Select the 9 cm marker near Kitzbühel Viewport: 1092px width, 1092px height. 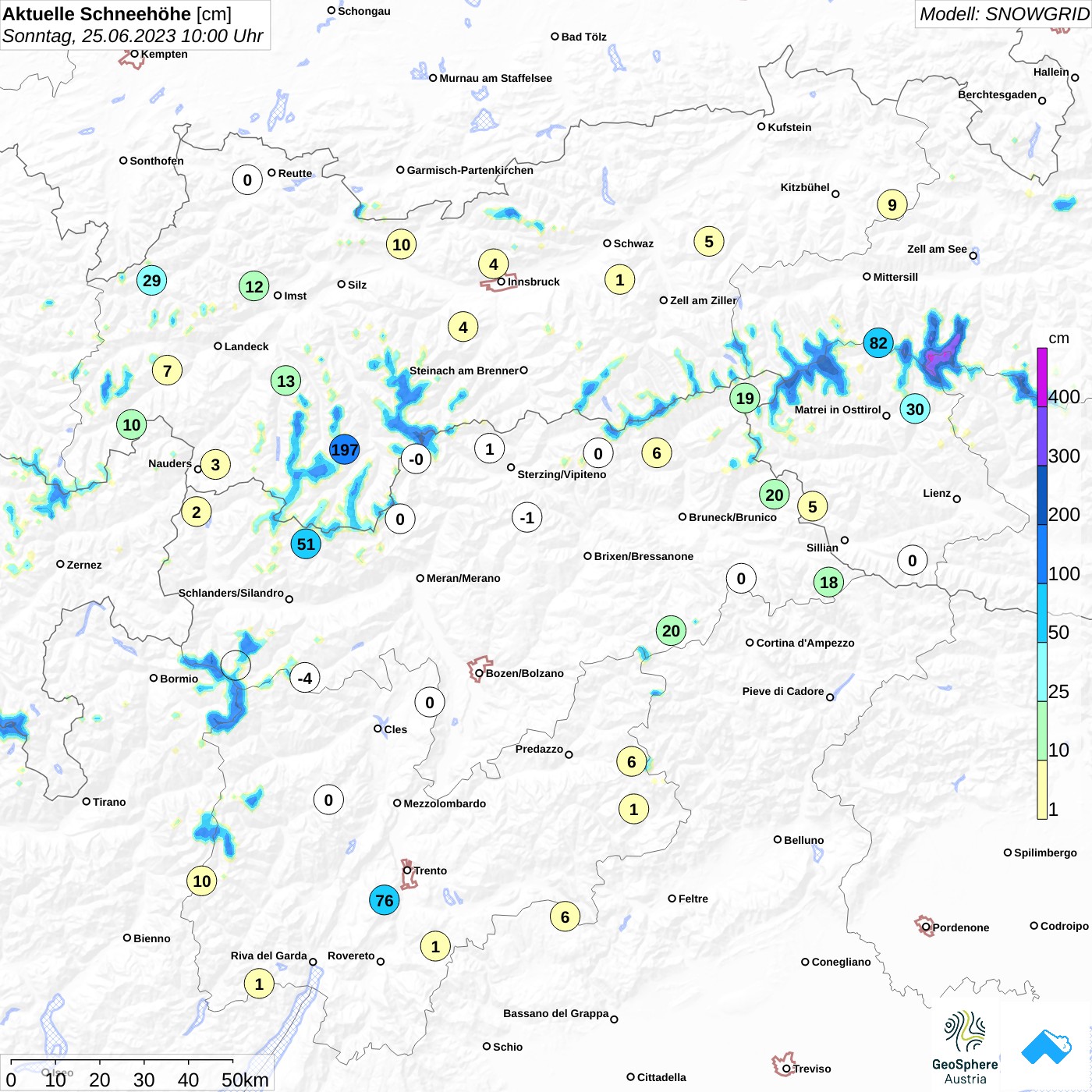[892, 205]
